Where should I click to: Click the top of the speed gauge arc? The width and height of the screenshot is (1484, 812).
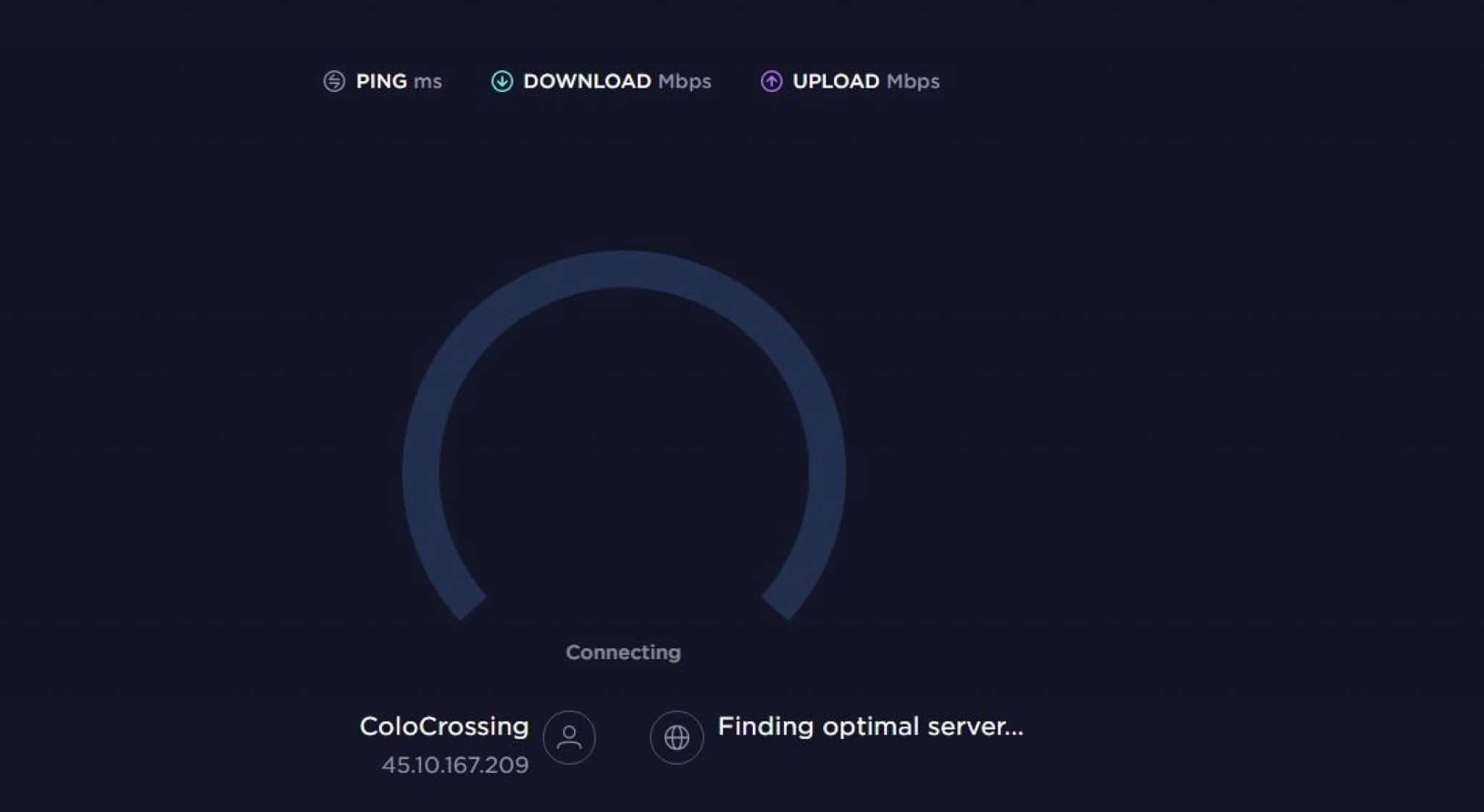pos(624,269)
